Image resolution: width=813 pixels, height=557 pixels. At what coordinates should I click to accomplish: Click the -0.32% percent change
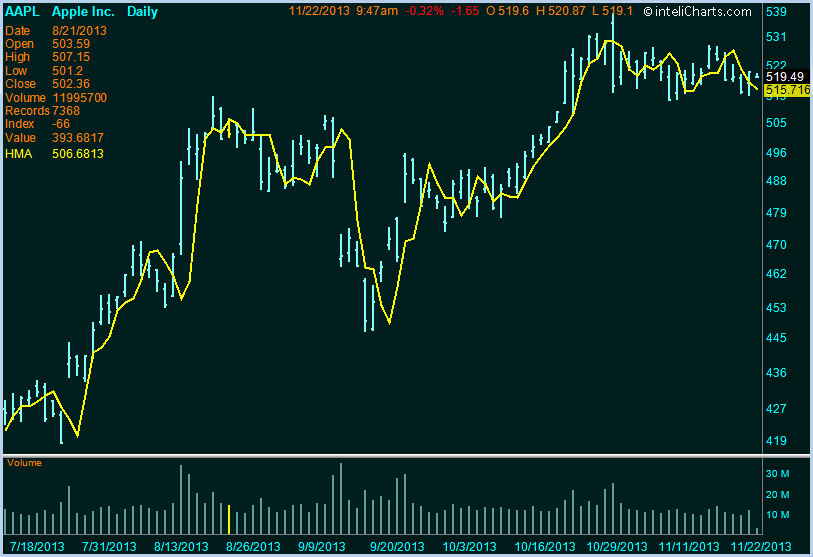coord(424,11)
